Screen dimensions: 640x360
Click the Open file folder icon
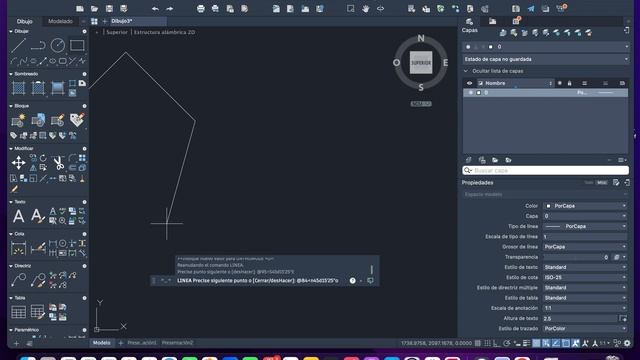94,9
